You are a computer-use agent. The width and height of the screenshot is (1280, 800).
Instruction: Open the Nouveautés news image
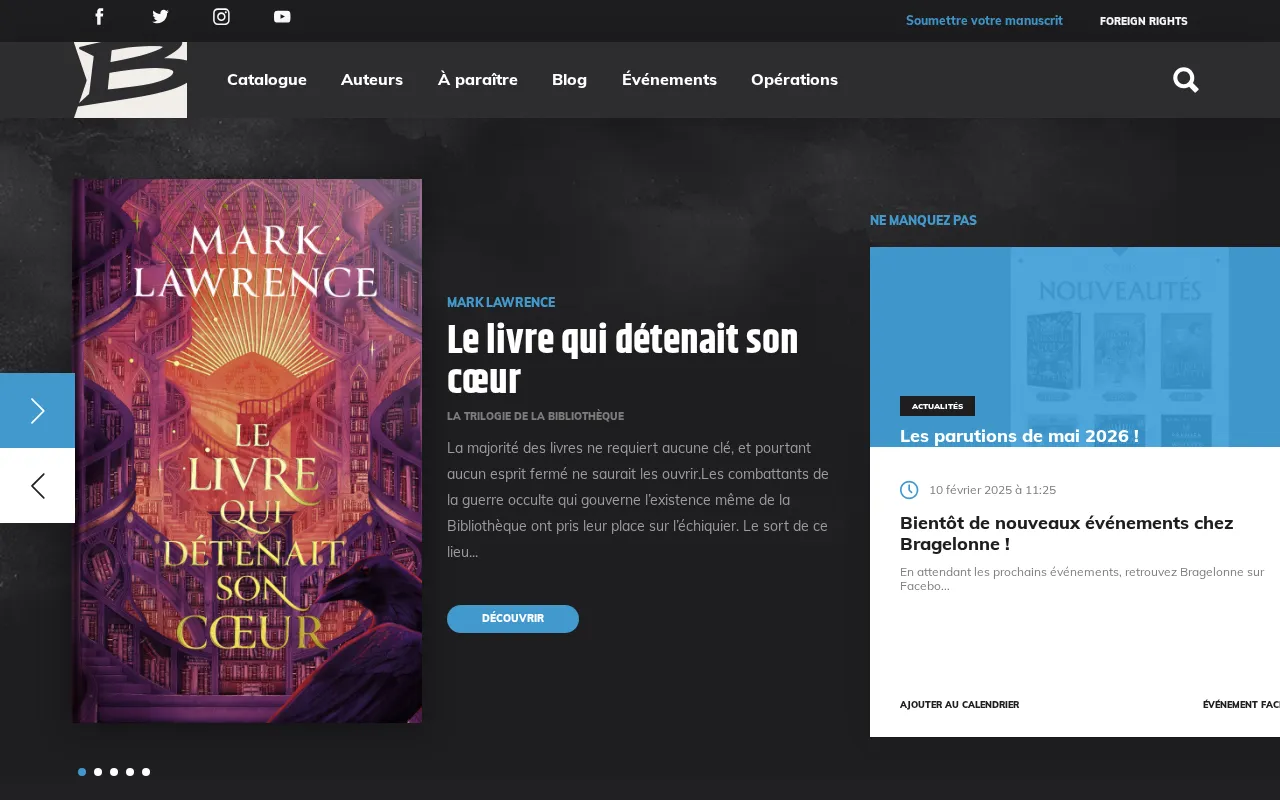[1075, 347]
